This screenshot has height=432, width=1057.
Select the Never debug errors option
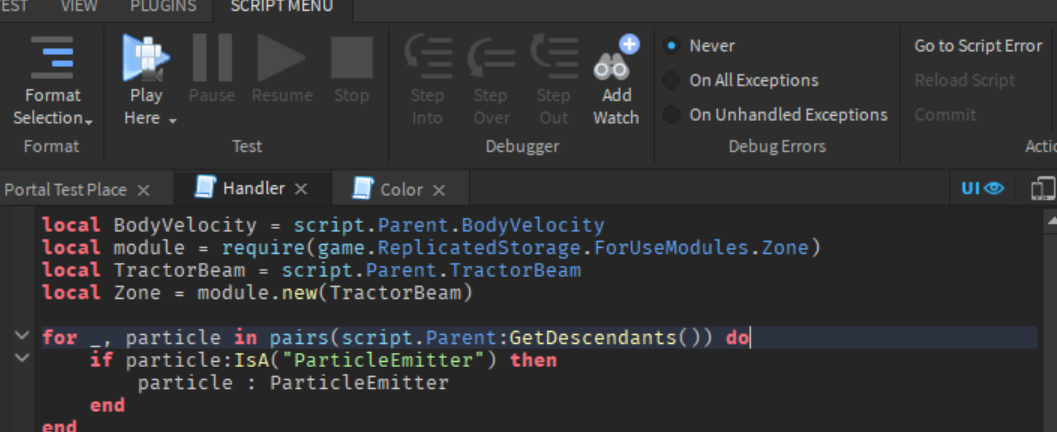671,46
